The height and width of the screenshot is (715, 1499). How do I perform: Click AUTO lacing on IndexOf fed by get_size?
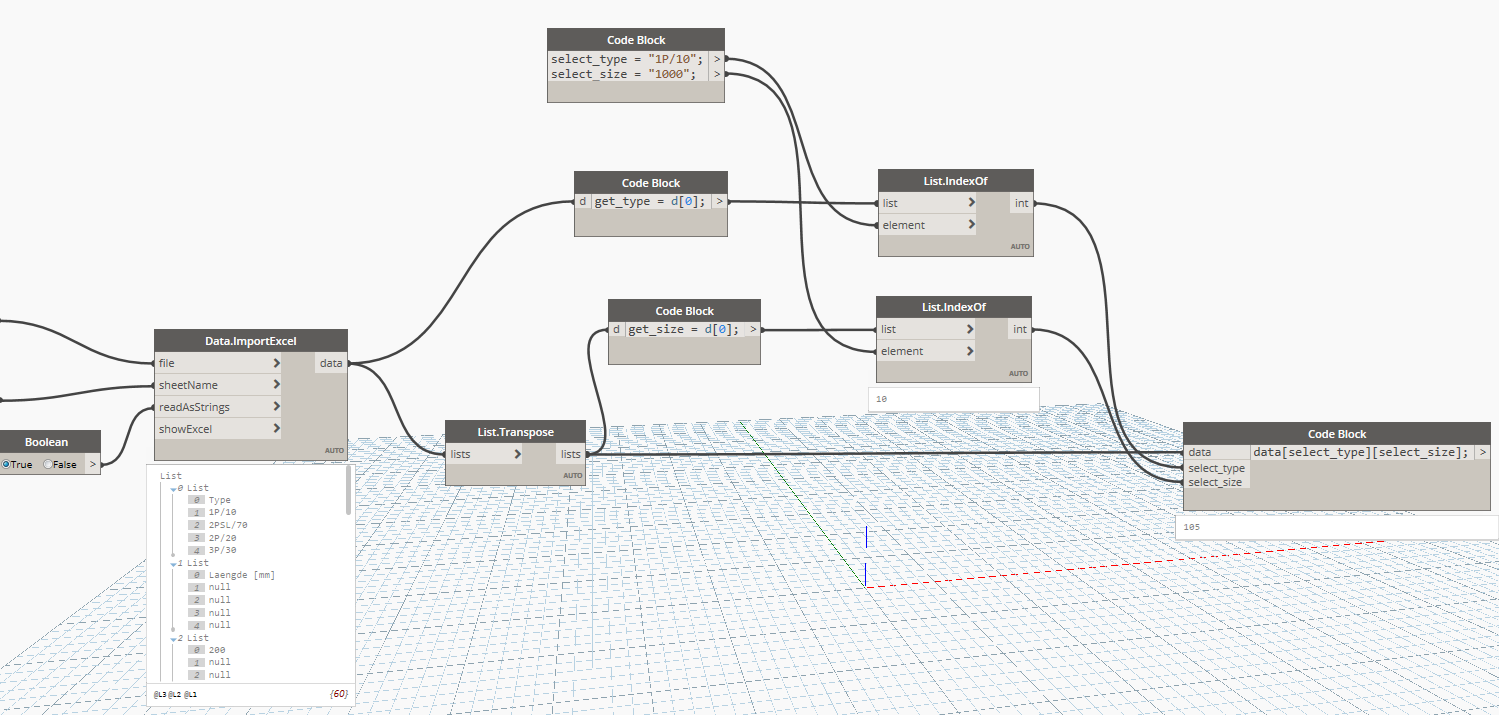point(1018,373)
